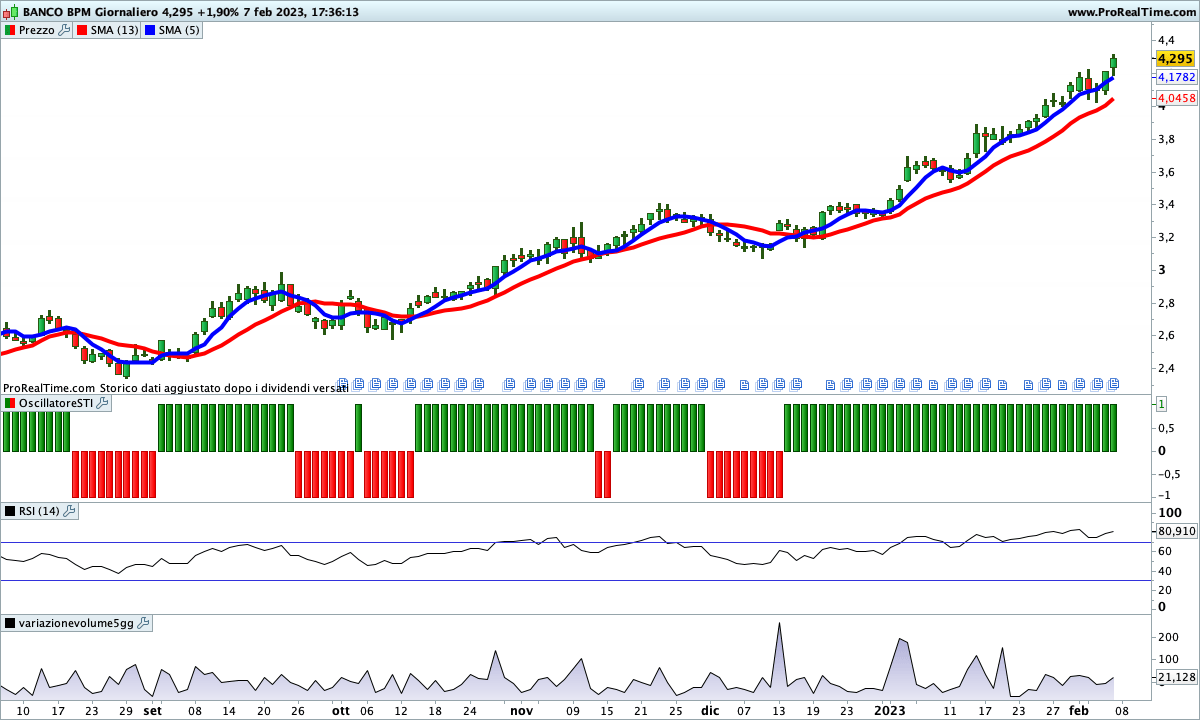
Task: Open Prezzo settings wrench icon
Action: coord(64,30)
